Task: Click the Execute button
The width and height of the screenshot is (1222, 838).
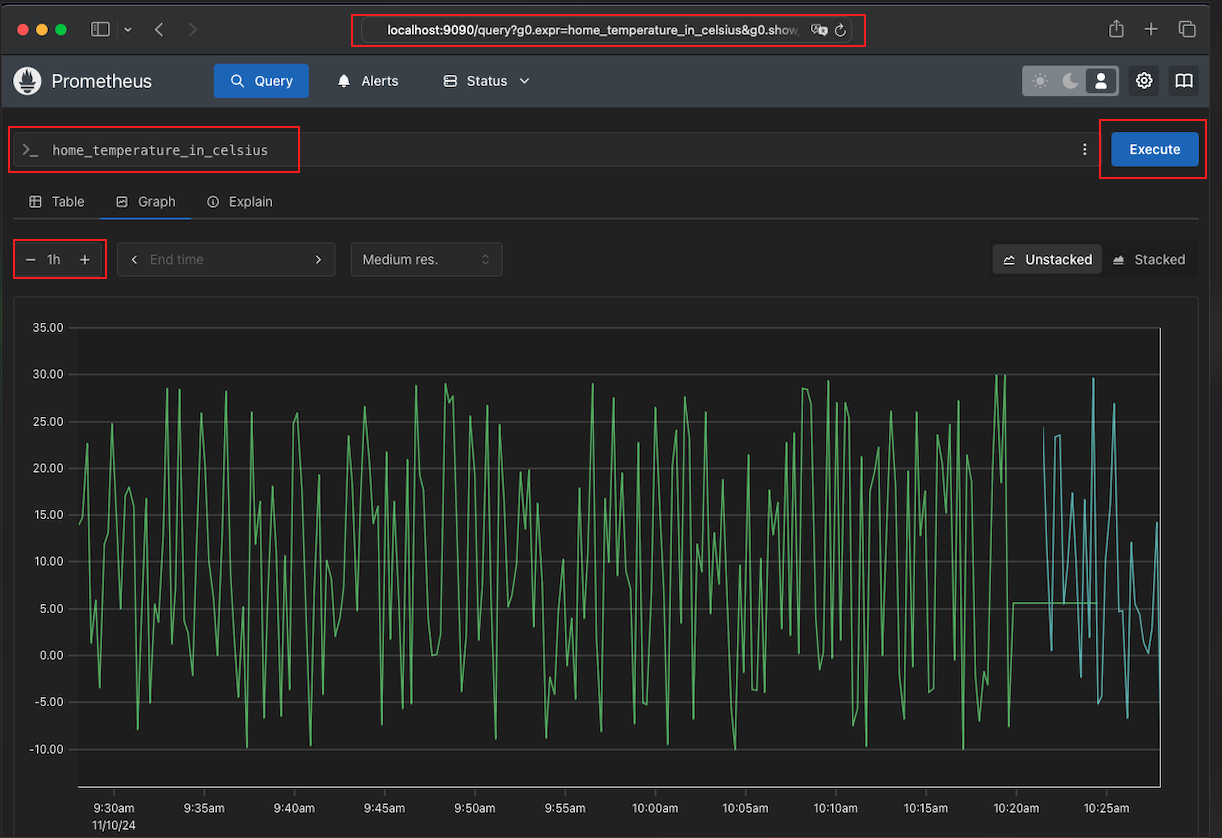Action: click(x=1155, y=149)
